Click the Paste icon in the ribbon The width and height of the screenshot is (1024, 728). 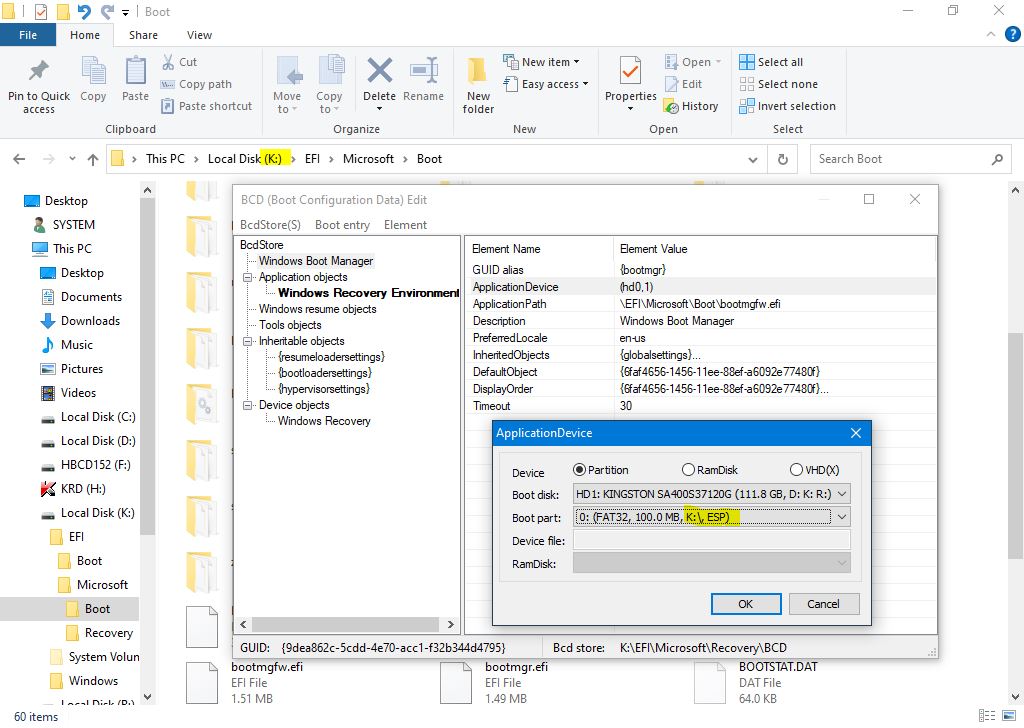tap(135, 72)
